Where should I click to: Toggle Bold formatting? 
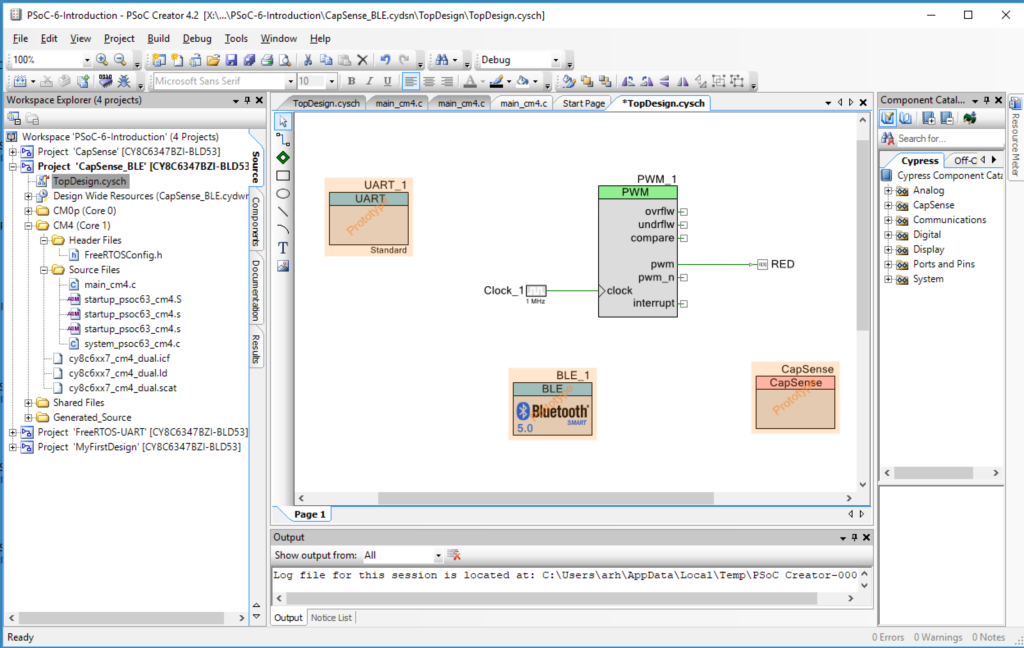point(351,81)
